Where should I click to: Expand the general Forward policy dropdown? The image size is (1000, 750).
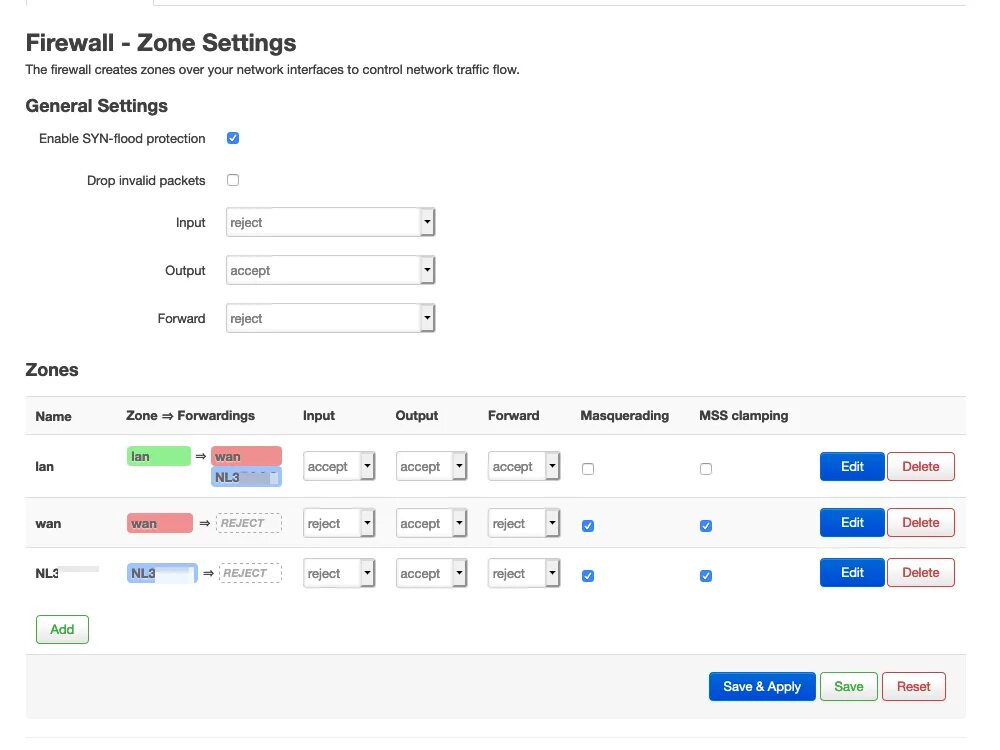330,318
